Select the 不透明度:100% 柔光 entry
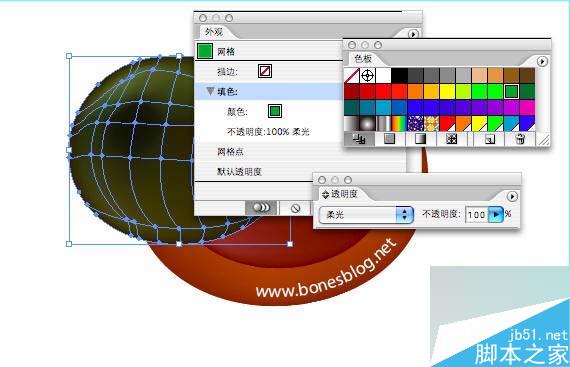The width and height of the screenshot is (570, 367). [268, 132]
